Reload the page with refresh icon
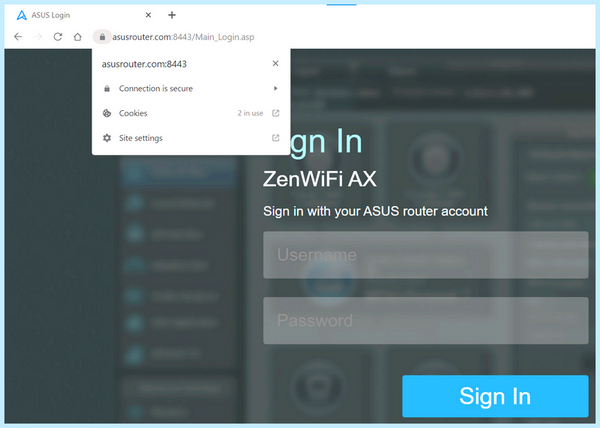This screenshot has height=428, width=600. tap(58, 37)
